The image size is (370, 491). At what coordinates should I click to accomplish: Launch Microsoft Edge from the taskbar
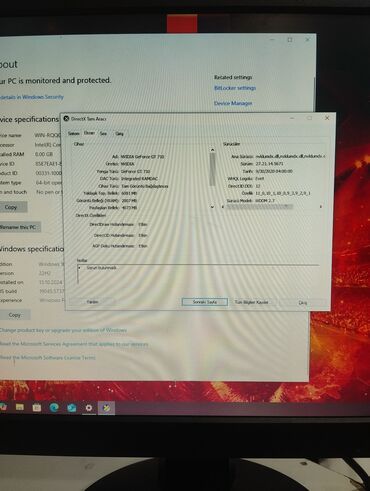click(54, 407)
